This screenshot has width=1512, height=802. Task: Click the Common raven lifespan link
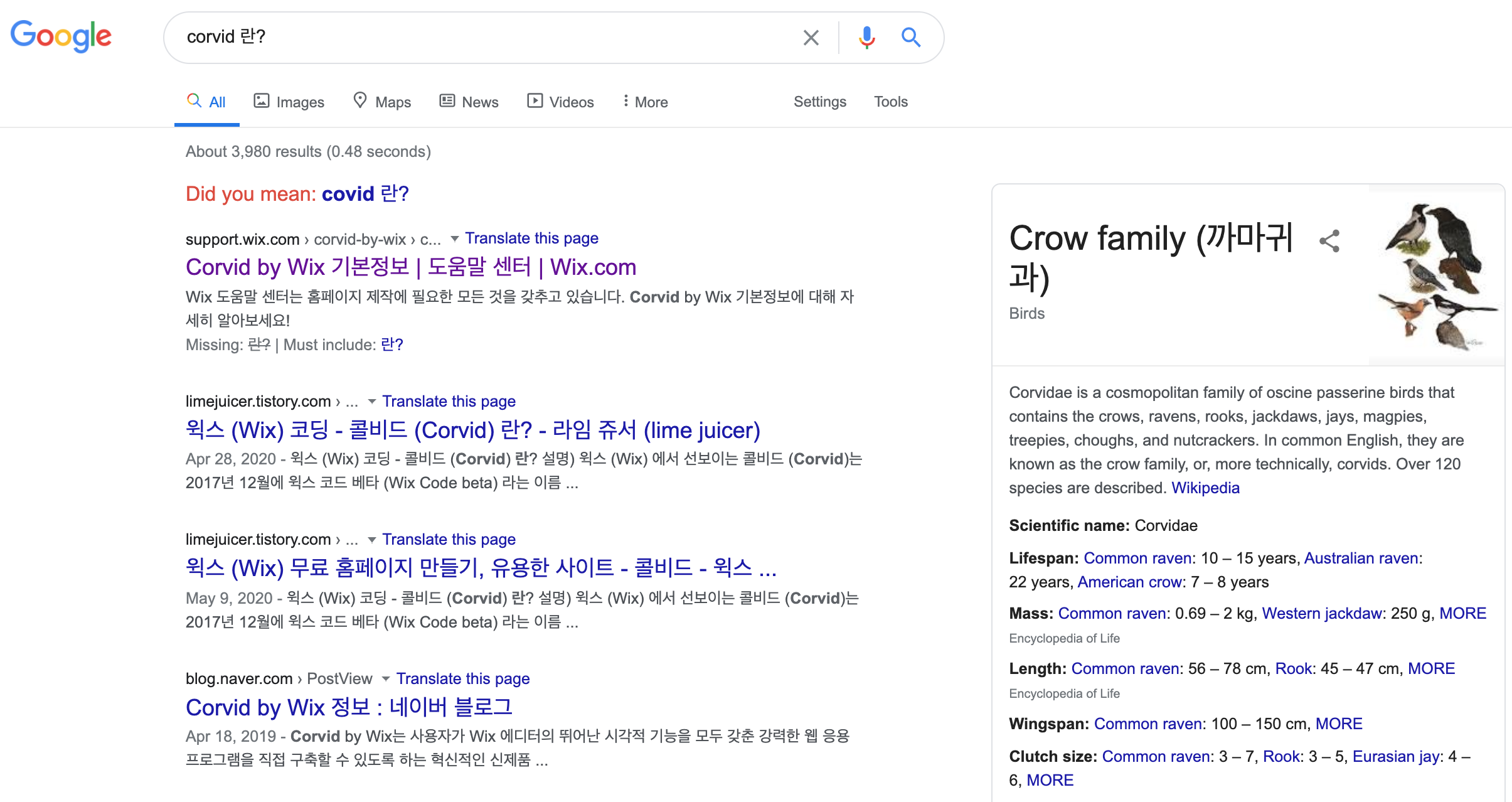point(1137,558)
